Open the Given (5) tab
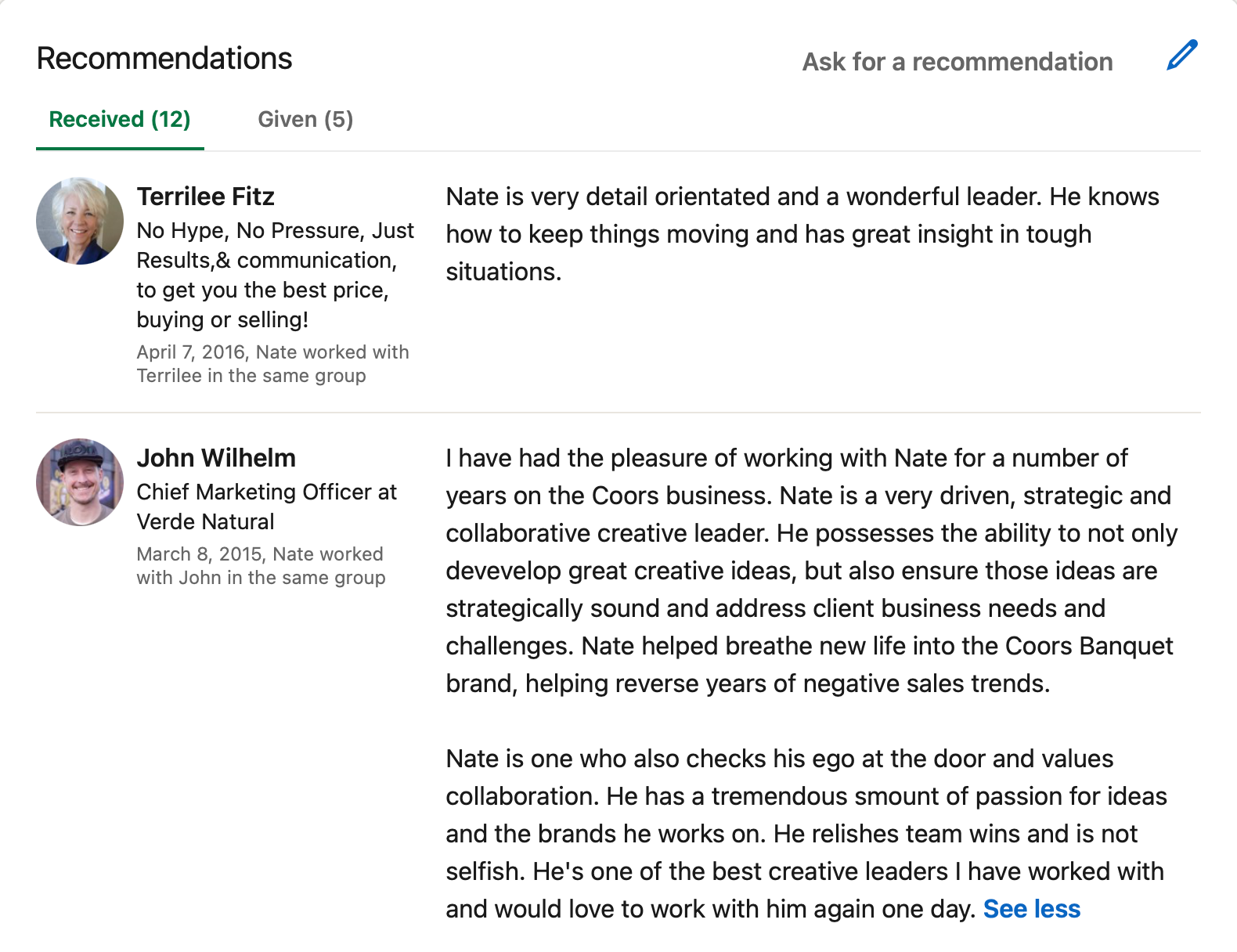 305,120
